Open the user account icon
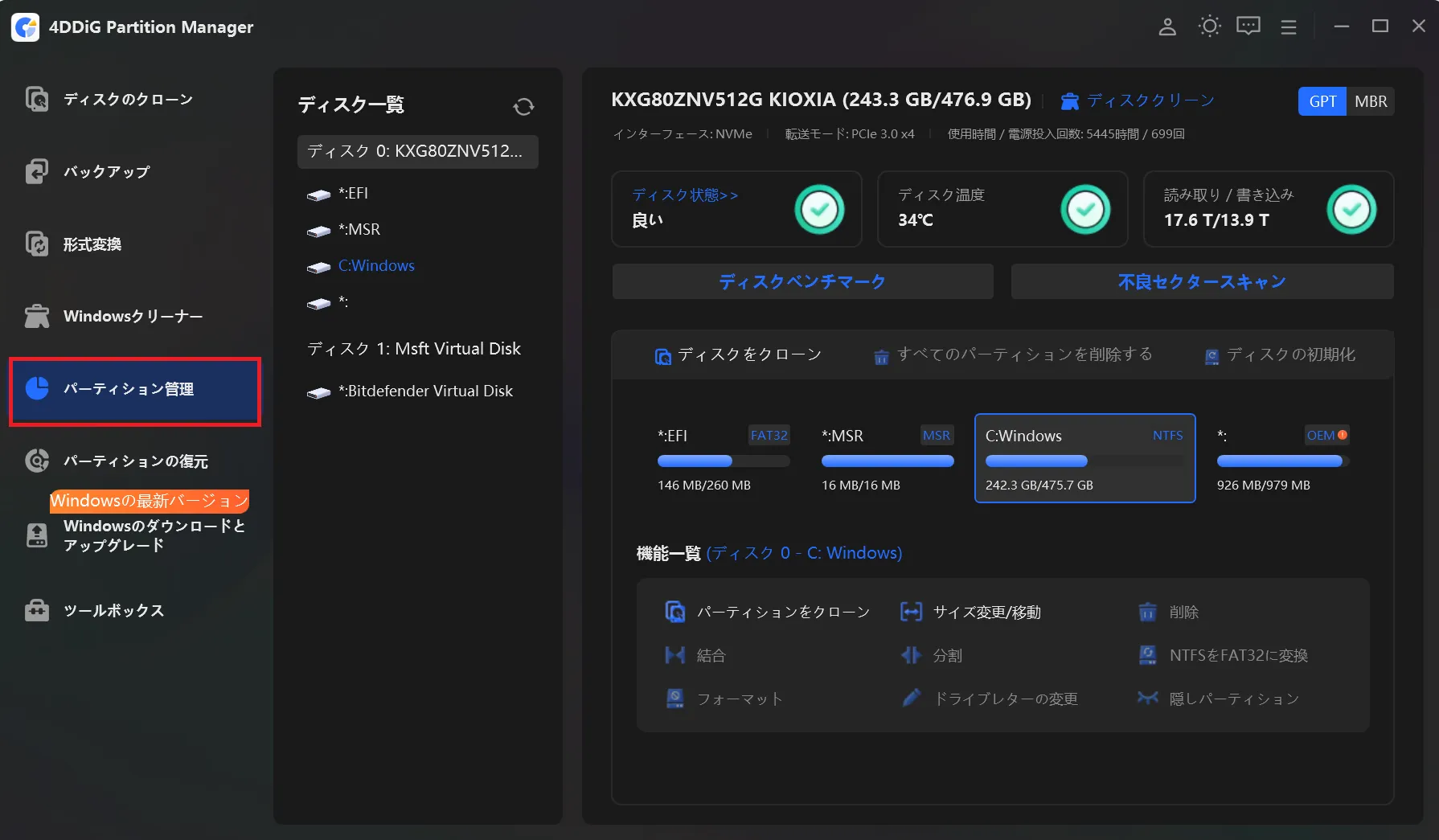Viewport: 1439px width, 840px height. [x=1167, y=27]
